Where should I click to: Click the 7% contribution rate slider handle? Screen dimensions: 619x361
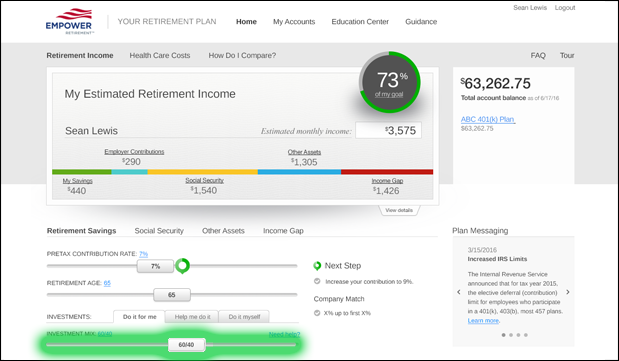click(156, 266)
